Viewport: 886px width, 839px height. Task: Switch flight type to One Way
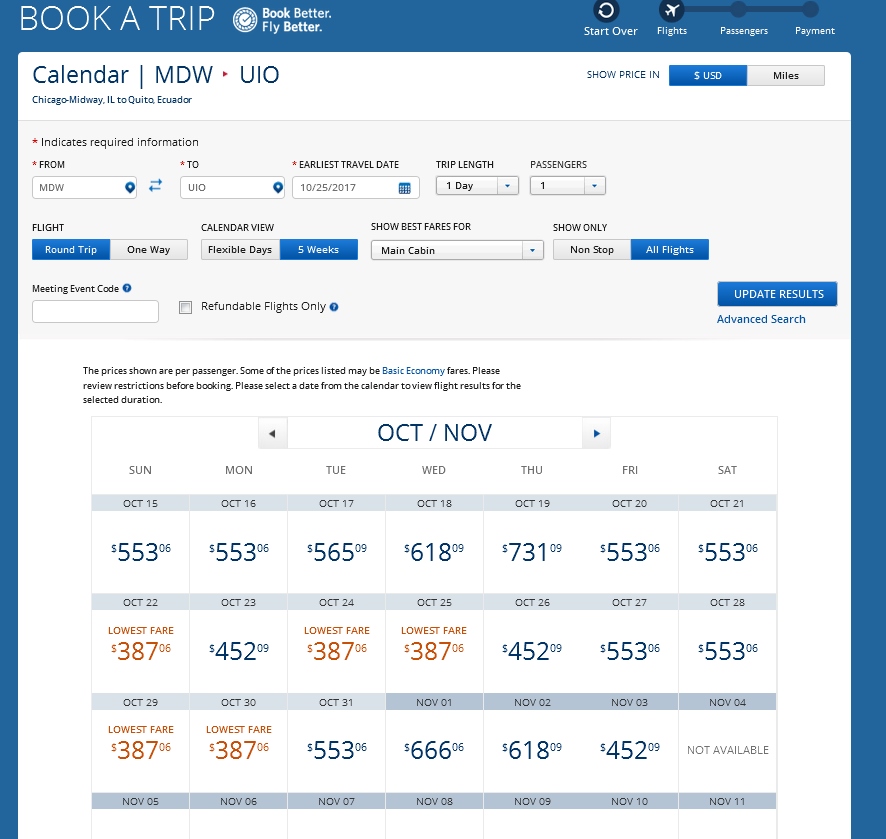149,250
